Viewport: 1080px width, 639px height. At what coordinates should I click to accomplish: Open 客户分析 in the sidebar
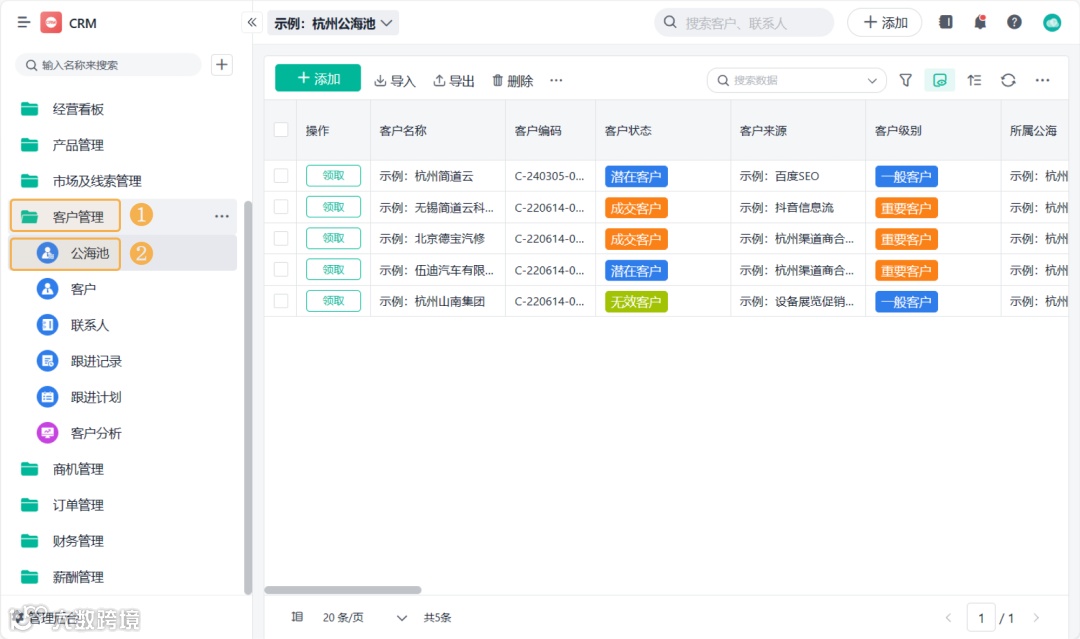click(x=123, y=433)
